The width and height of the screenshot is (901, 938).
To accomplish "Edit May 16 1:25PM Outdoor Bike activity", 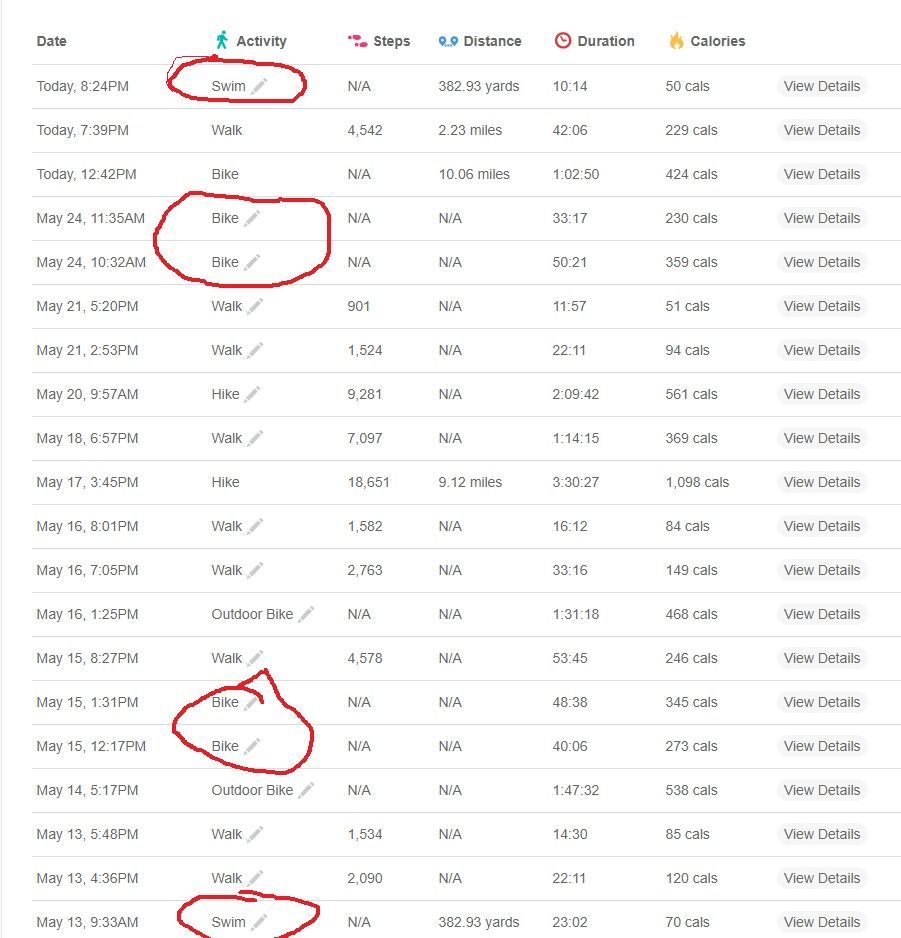I will point(306,614).
